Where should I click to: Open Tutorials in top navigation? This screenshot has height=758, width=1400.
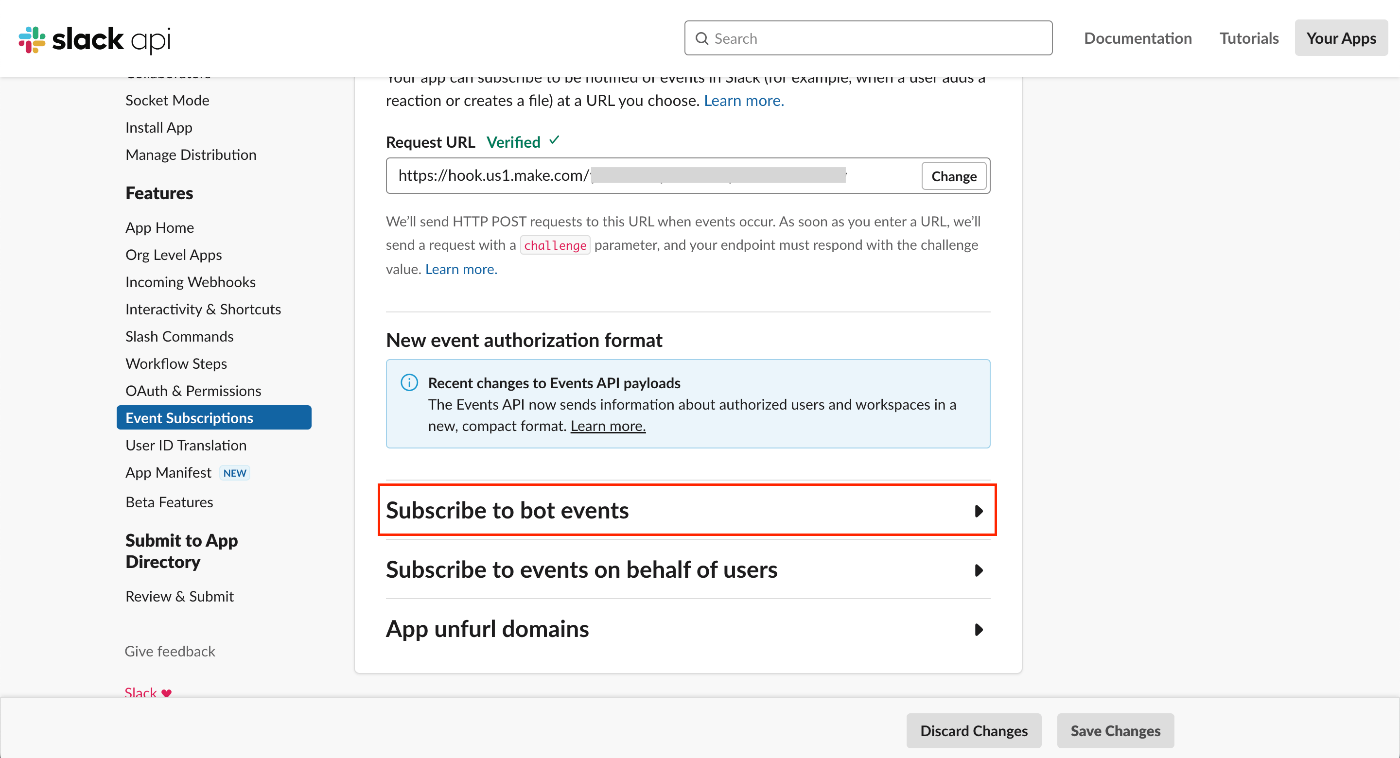coord(1249,38)
